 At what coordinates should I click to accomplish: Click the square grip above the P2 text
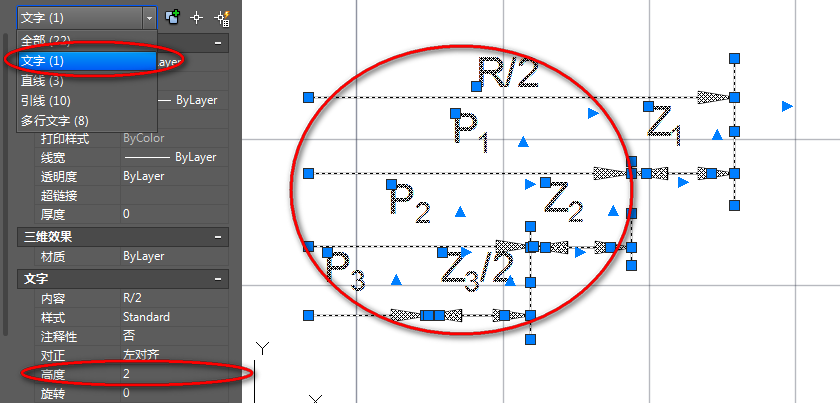click(x=392, y=184)
